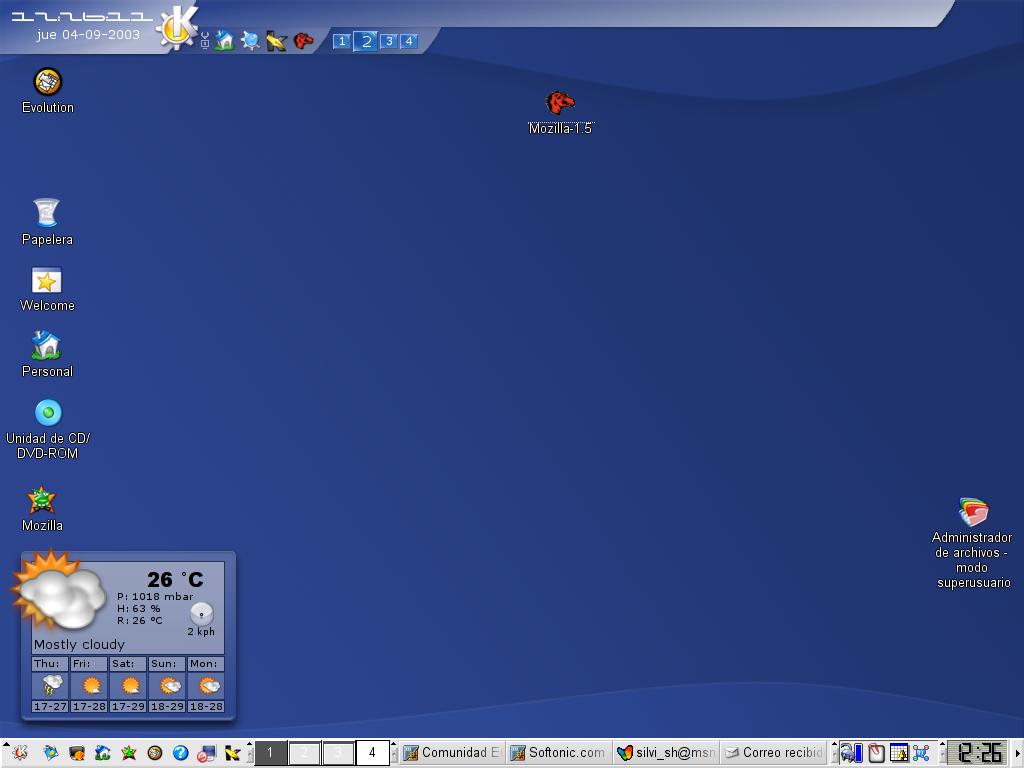The width and height of the screenshot is (1024, 768).
Task: Click the weather widget cloud and sun image
Action: [x=59, y=590]
